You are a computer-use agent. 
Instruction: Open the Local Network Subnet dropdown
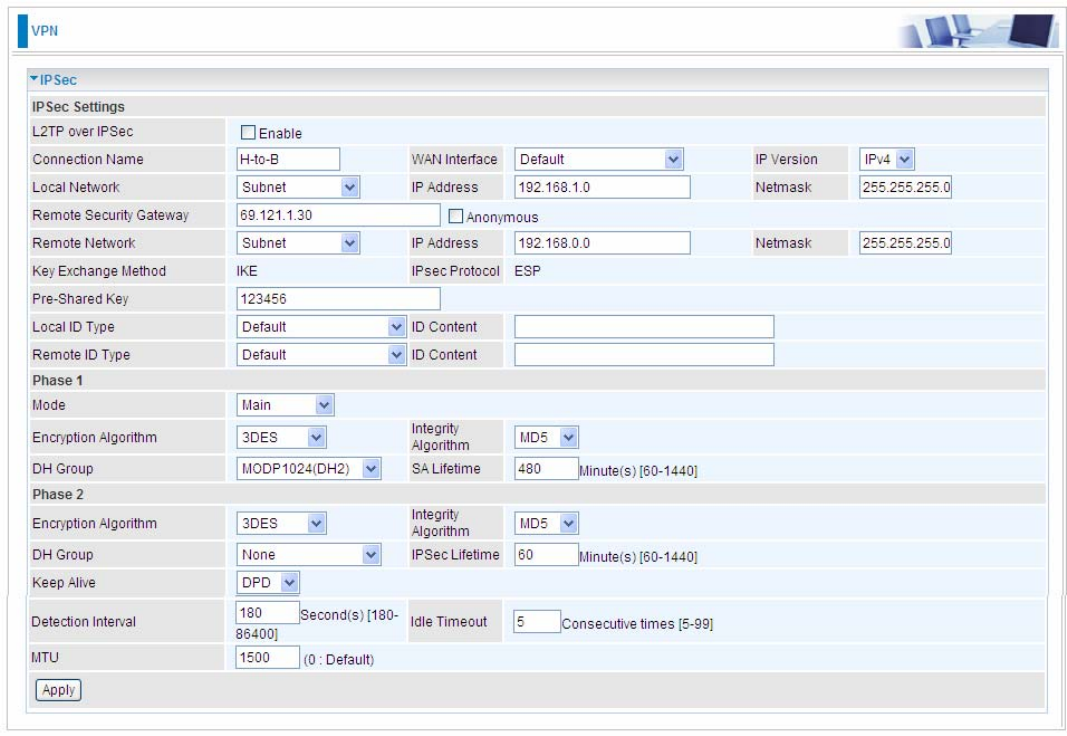(298, 187)
